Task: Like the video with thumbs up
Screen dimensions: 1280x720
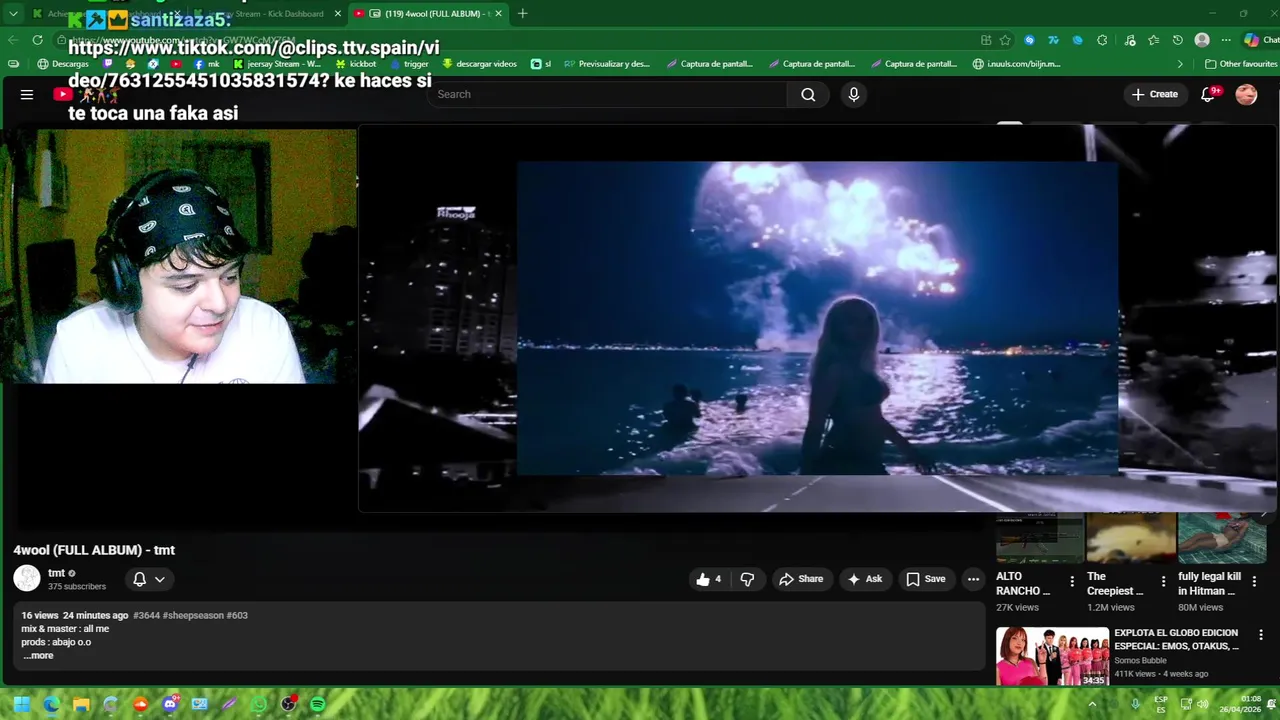Action: (708, 579)
